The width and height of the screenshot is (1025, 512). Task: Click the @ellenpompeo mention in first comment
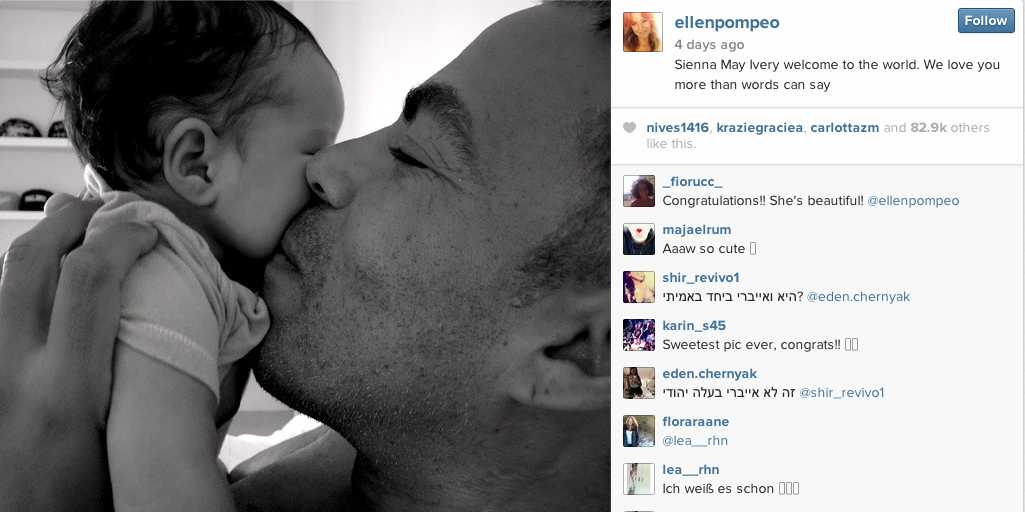click(913, 201)
